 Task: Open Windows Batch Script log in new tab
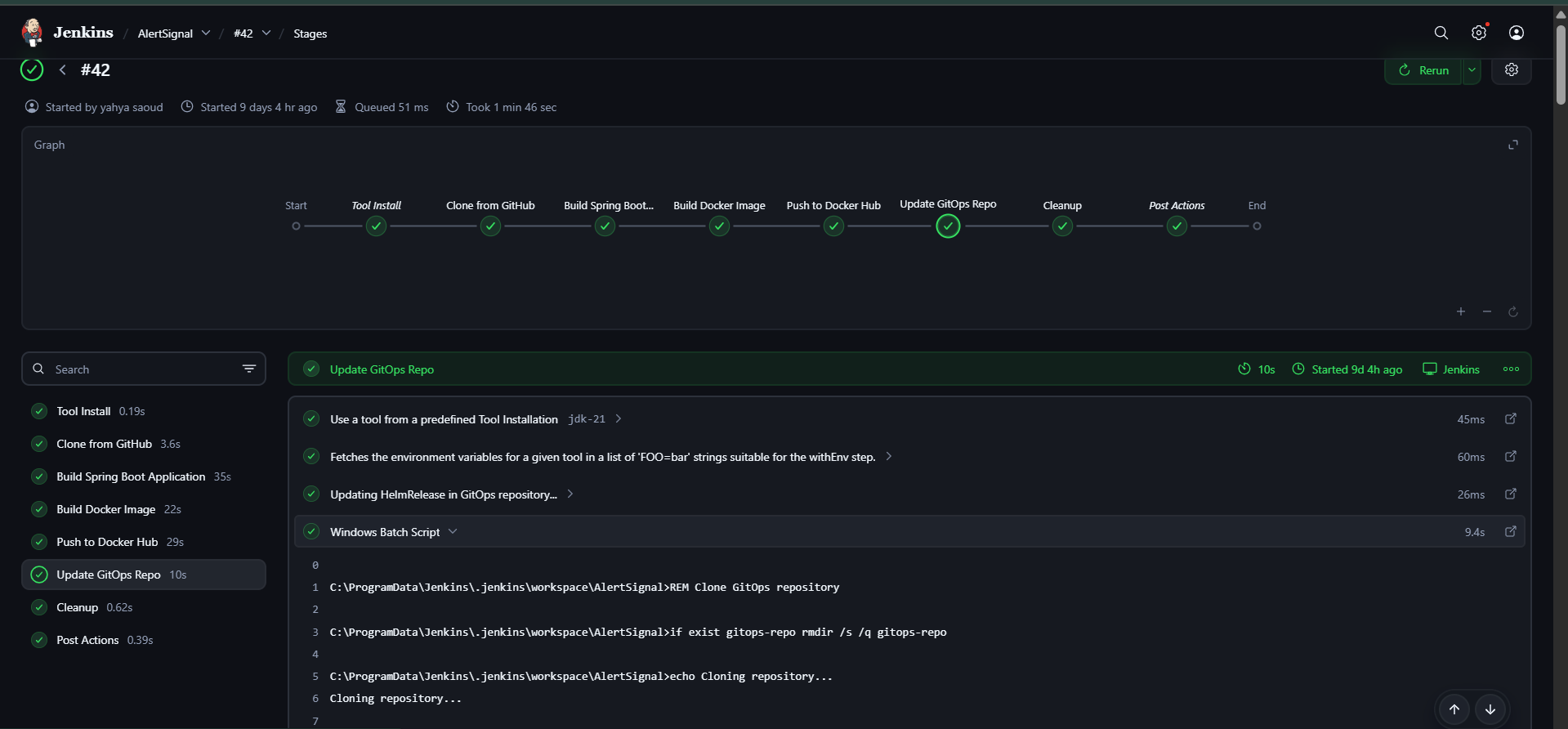click(x=1510, y=532)
